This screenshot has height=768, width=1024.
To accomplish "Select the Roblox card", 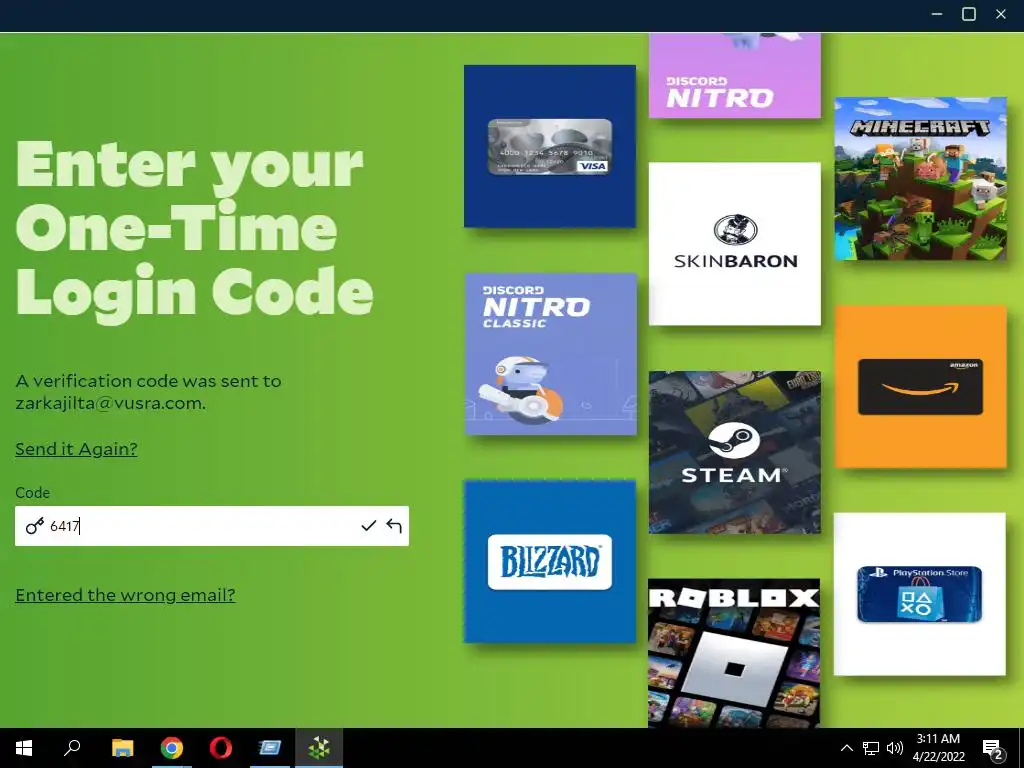I will pos(734,653).
